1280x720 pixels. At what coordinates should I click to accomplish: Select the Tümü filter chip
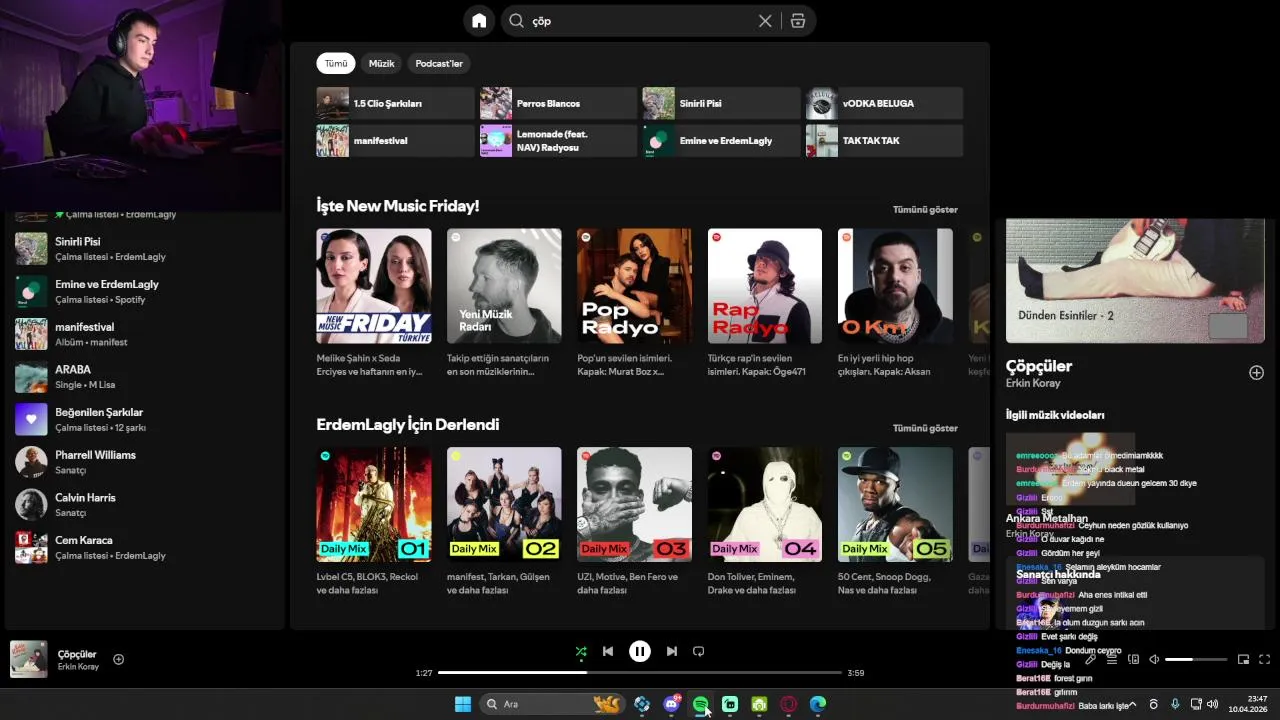click(336, 63)
